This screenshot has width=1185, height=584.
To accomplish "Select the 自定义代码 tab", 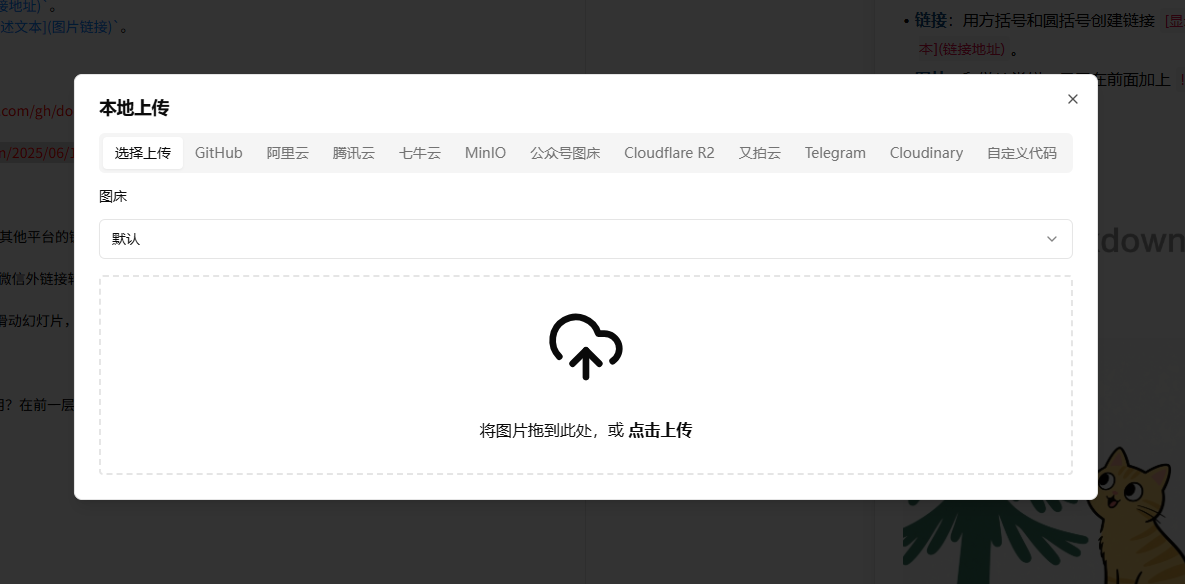I will [x=1022, y=153].
